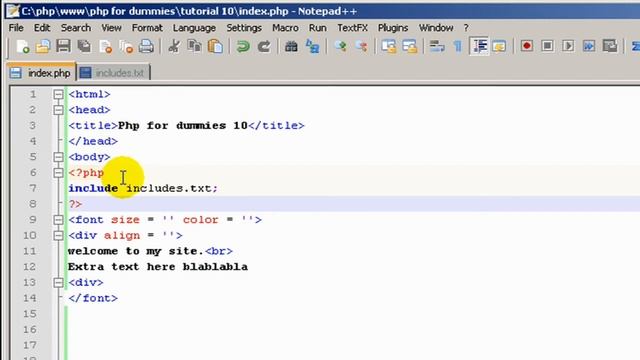
Task: Click the Zoom In icon
Action: point(340,47)
